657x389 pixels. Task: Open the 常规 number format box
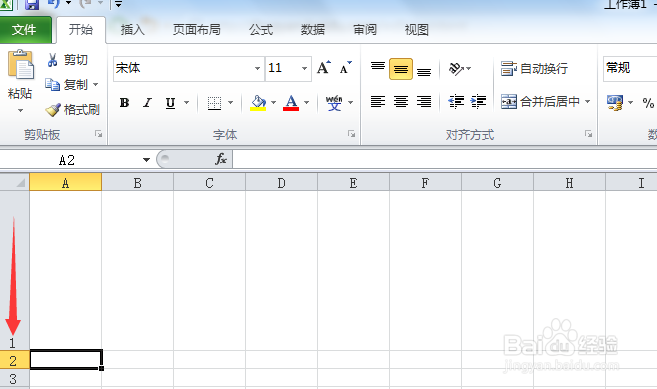630,68
